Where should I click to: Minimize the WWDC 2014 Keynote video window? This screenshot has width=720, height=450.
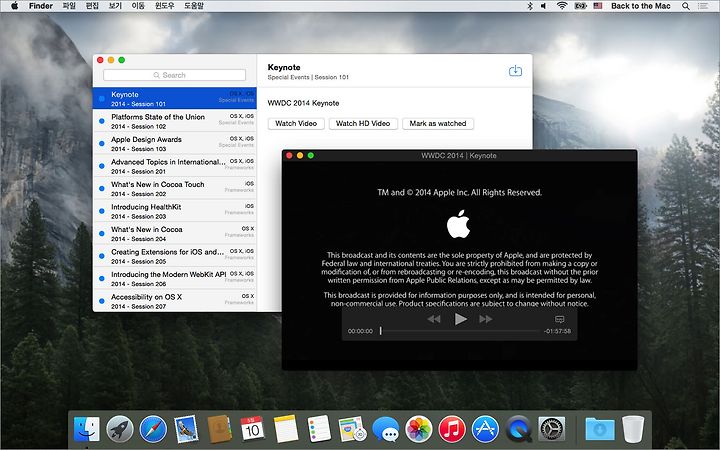[x=300, y=156]
